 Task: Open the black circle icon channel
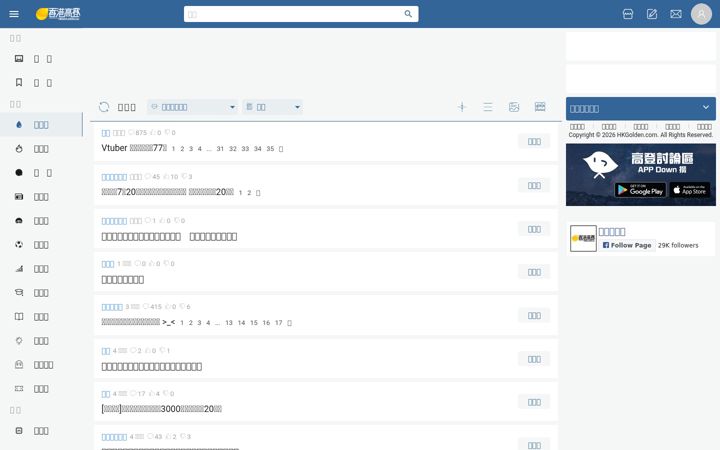[41, 173]
